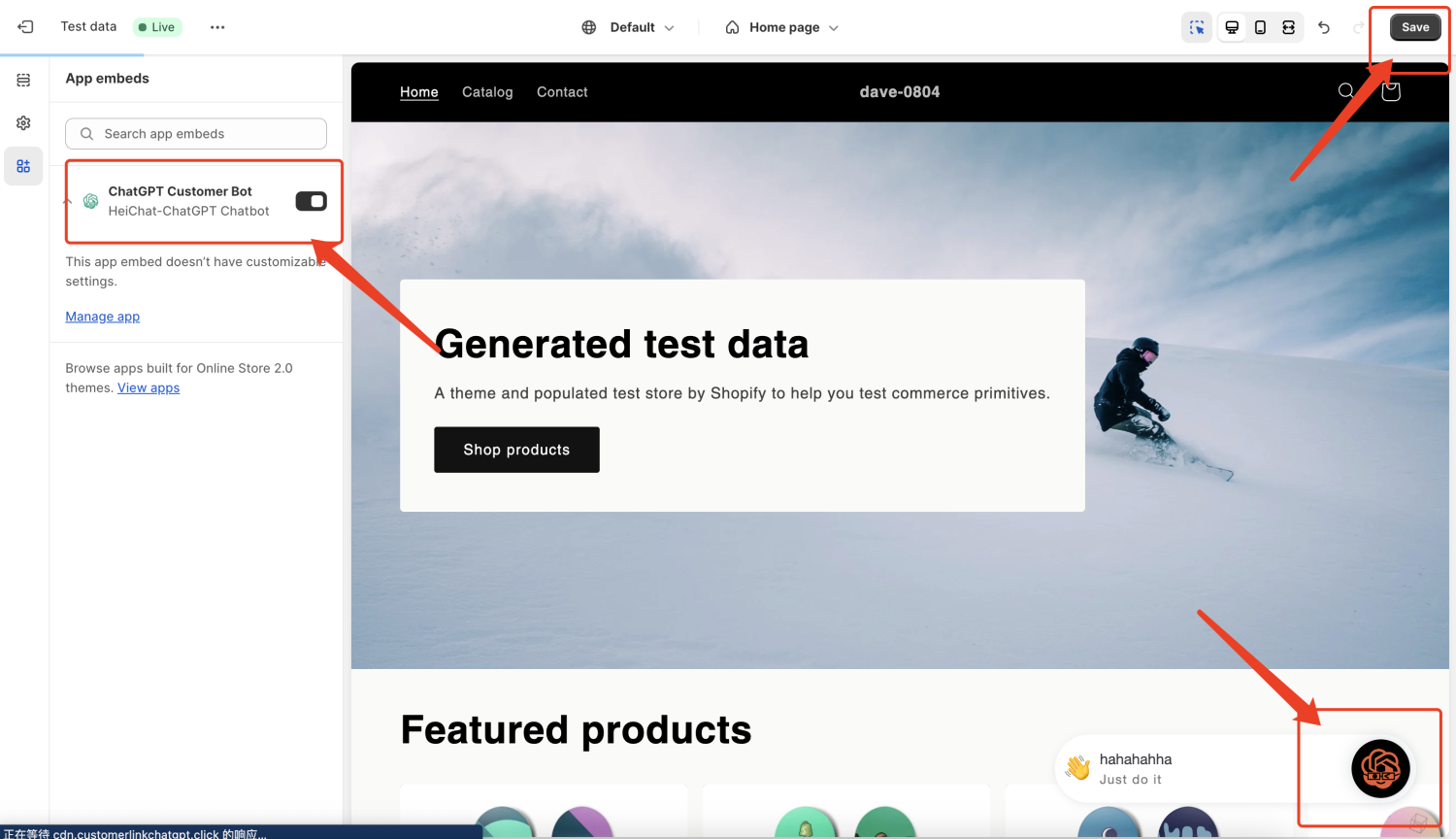
Task: Toggle the inspector selection tool
Action: [1197, 27]
